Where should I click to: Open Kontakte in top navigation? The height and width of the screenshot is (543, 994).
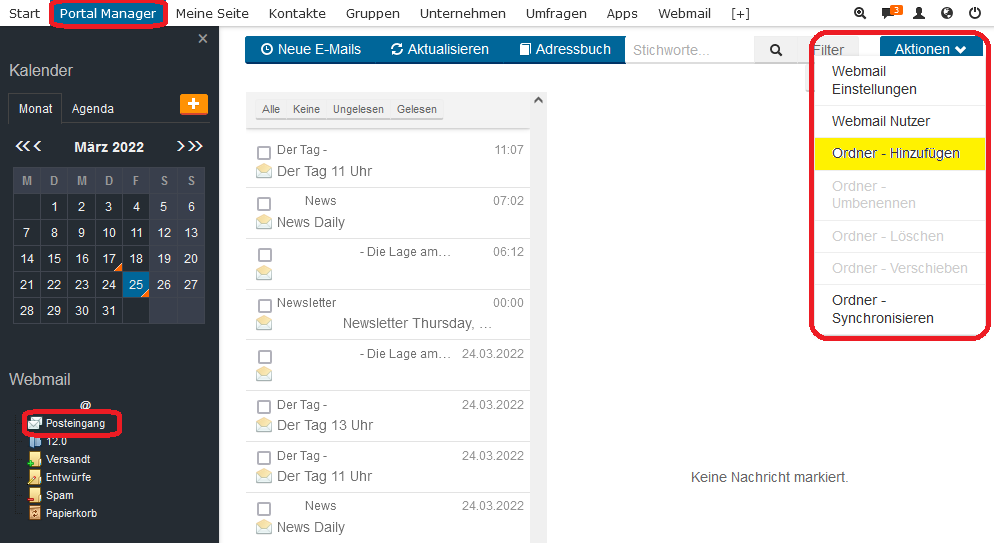tap(297, 13)
